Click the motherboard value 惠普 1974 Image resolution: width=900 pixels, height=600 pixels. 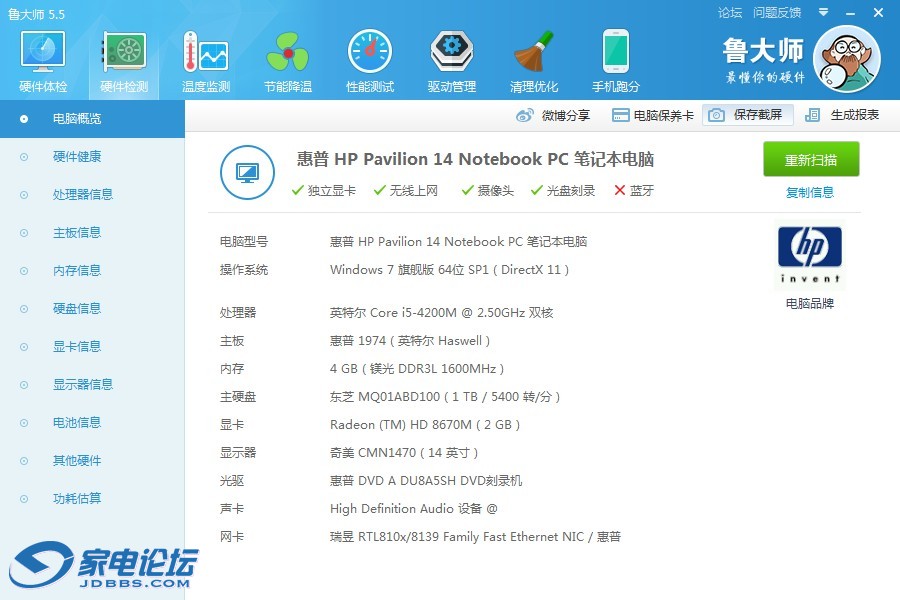[x=410, y=341]
